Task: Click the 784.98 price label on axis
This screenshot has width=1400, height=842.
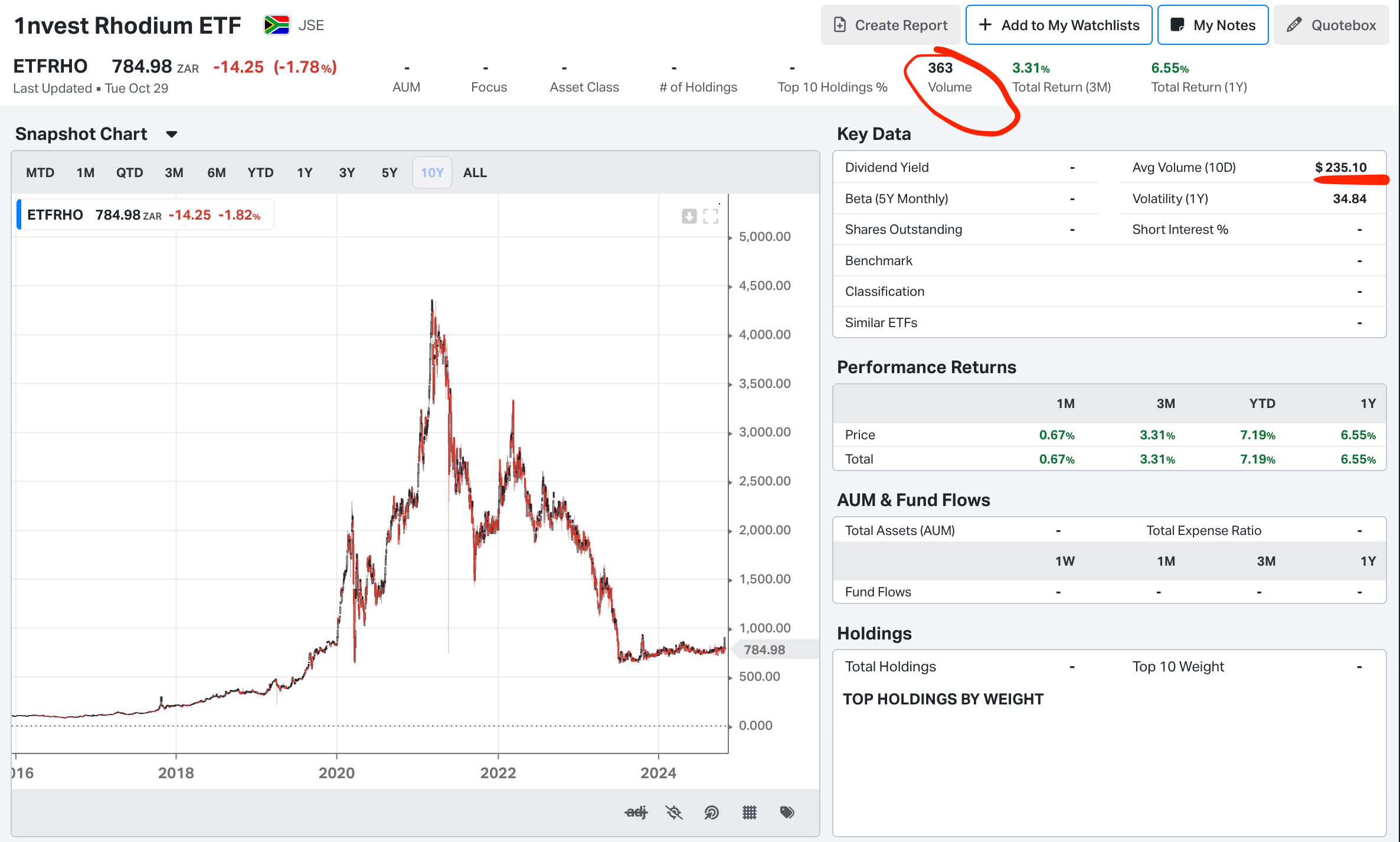Action: [764, 650]
